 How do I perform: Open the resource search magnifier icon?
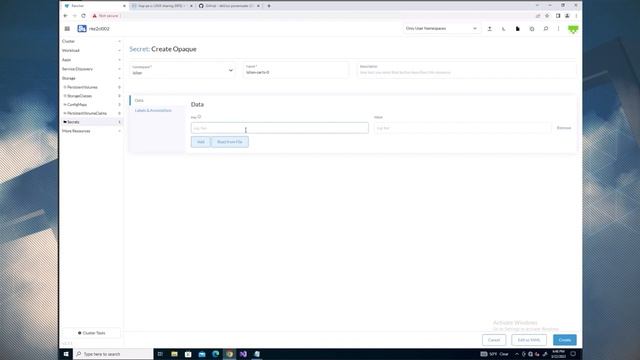coord(546,29)
